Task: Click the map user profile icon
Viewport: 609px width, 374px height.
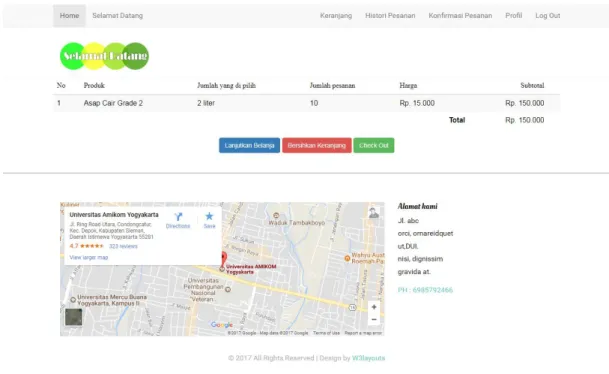Action: [x=374, y=213]
